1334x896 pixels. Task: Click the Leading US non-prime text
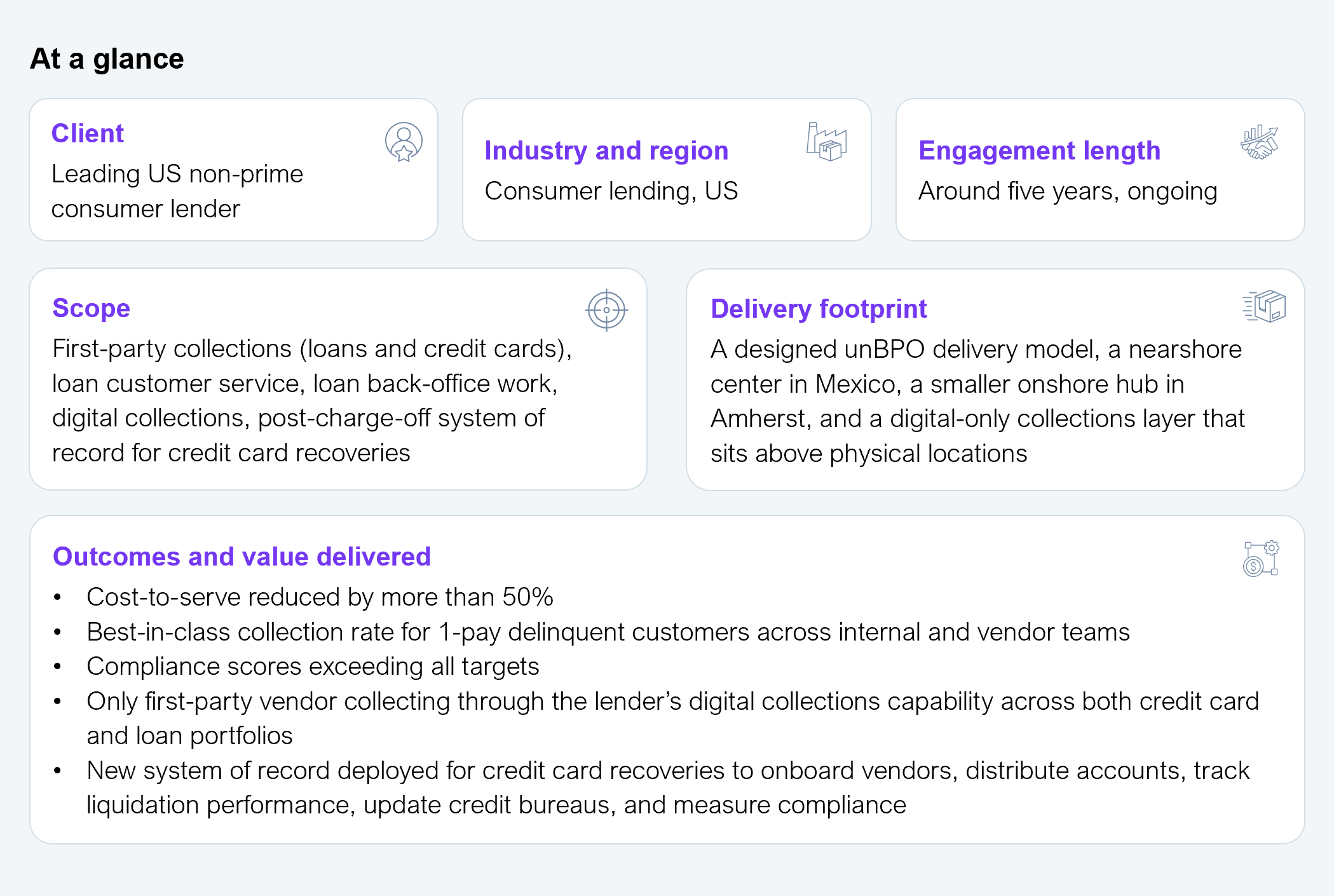pyautogui.click(x=177, y=174)
